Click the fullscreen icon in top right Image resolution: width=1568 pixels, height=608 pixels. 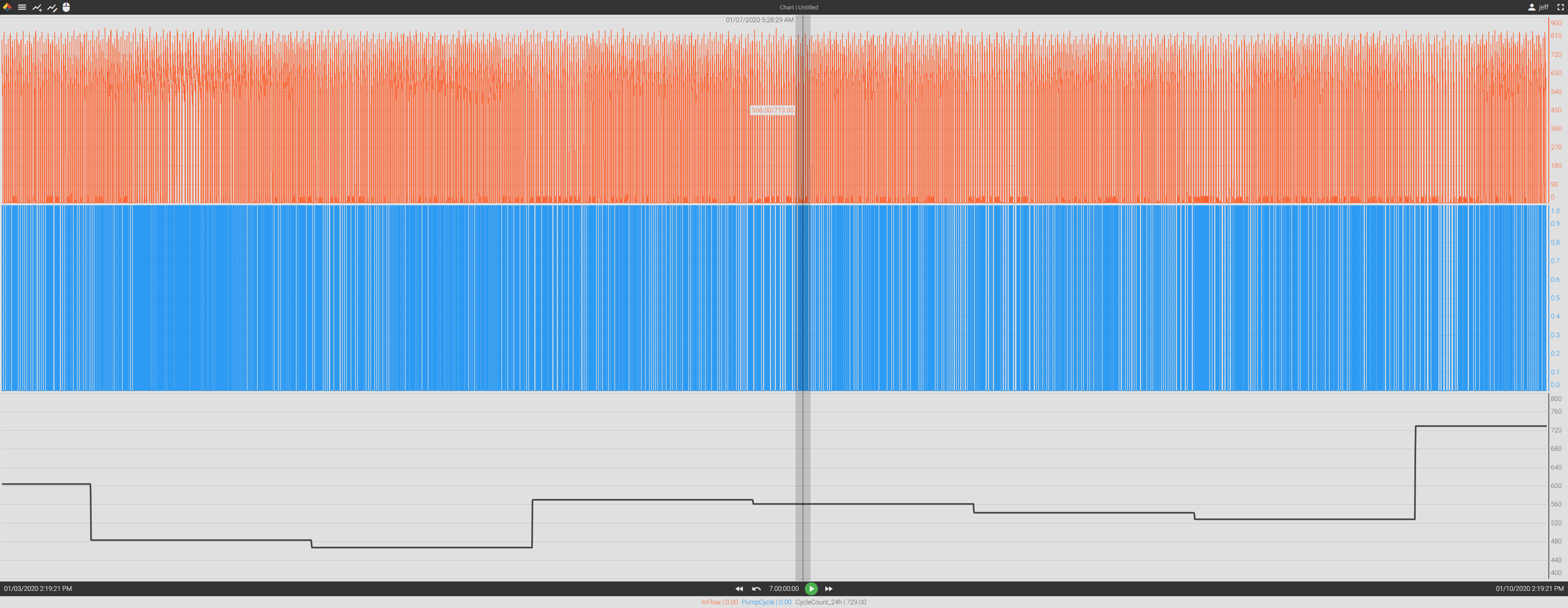[x=1560, y=7]
